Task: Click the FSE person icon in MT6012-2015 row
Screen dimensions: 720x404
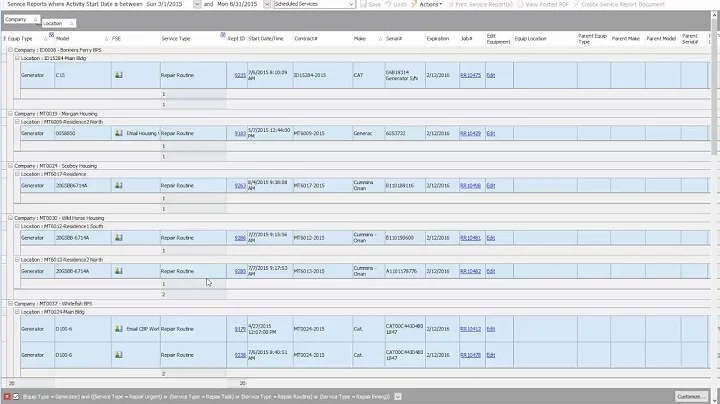Action: click(x=118, y=238)
